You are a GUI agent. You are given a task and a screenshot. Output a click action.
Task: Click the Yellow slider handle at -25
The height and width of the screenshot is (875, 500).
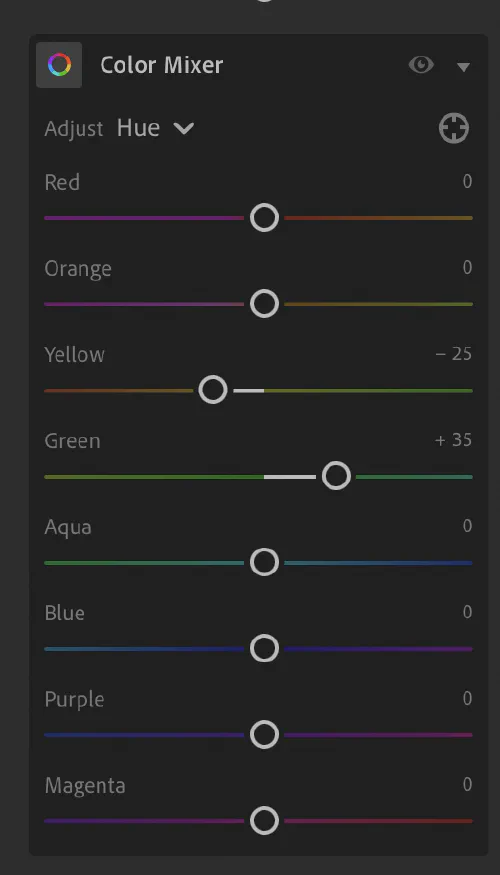click(213, 390)
